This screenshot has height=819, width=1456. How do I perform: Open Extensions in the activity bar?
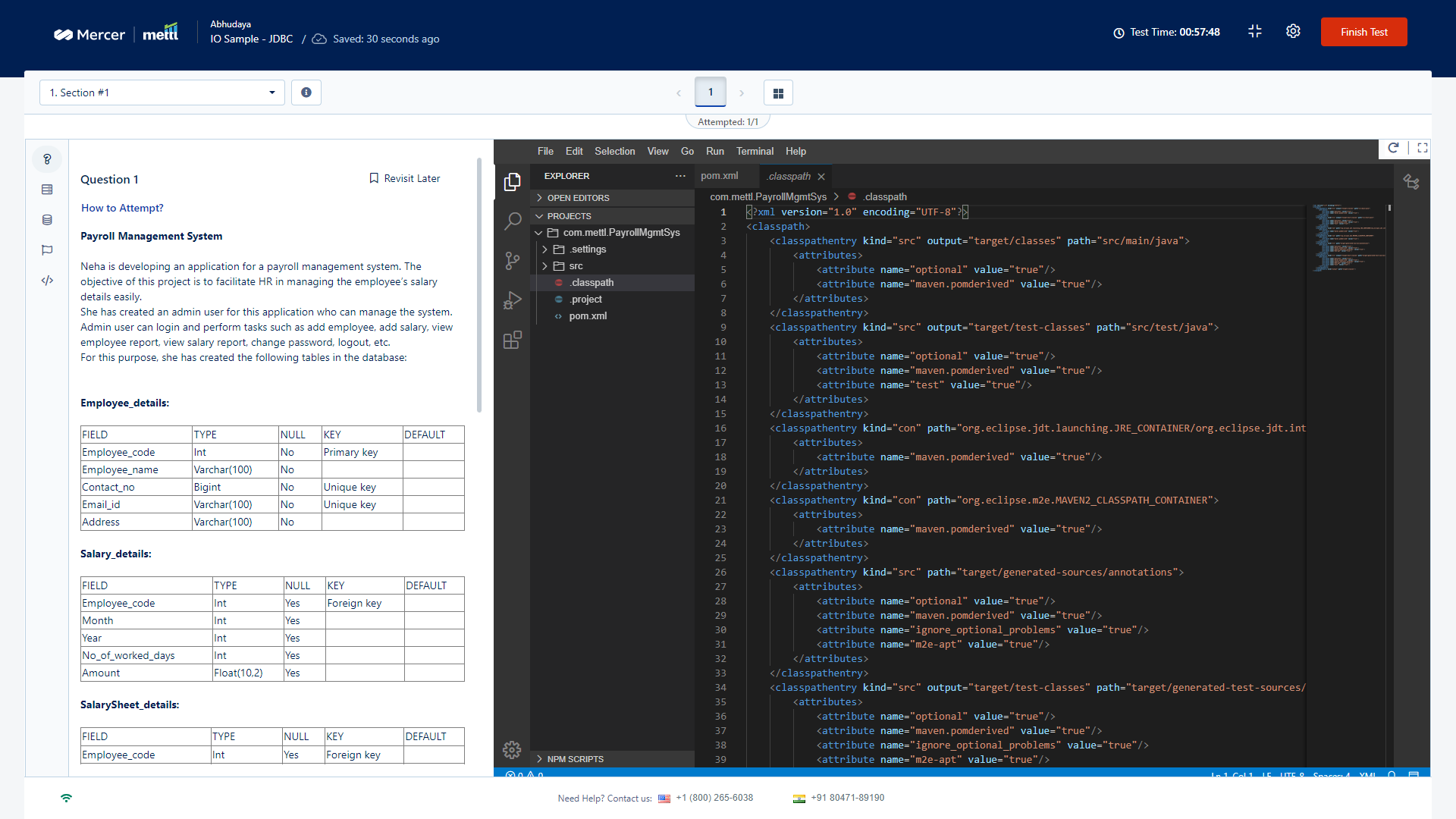(513, 340)
